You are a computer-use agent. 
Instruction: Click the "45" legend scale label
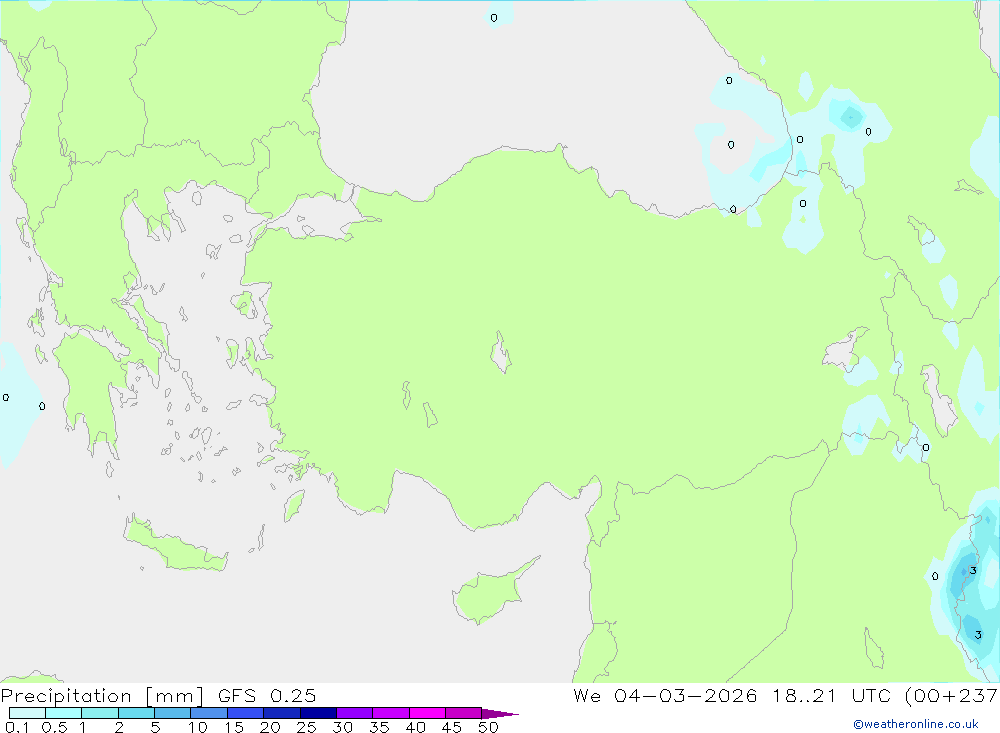[452, 727]
